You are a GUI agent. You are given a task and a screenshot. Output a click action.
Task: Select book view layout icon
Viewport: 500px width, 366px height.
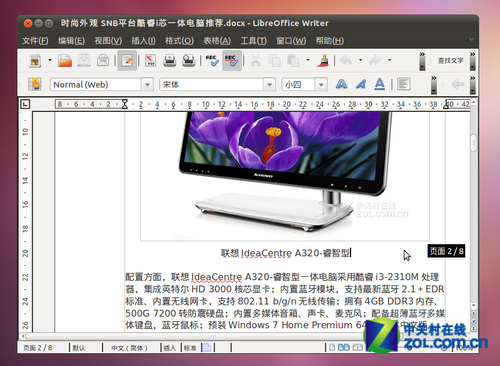pyautogui.click(x=358, y=348)
